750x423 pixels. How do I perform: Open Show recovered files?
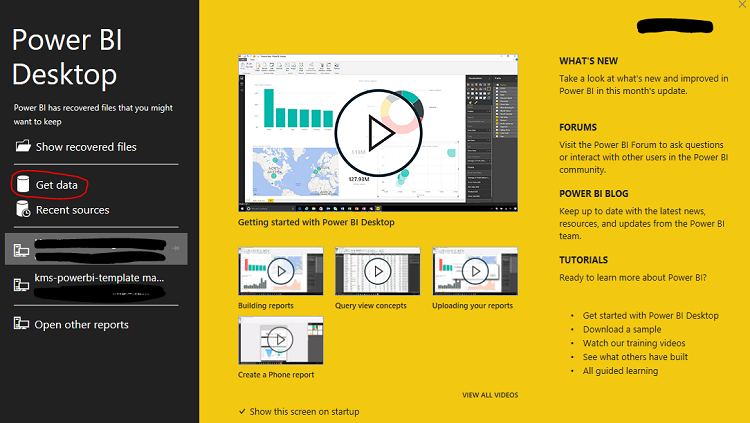tap(86, 147)
